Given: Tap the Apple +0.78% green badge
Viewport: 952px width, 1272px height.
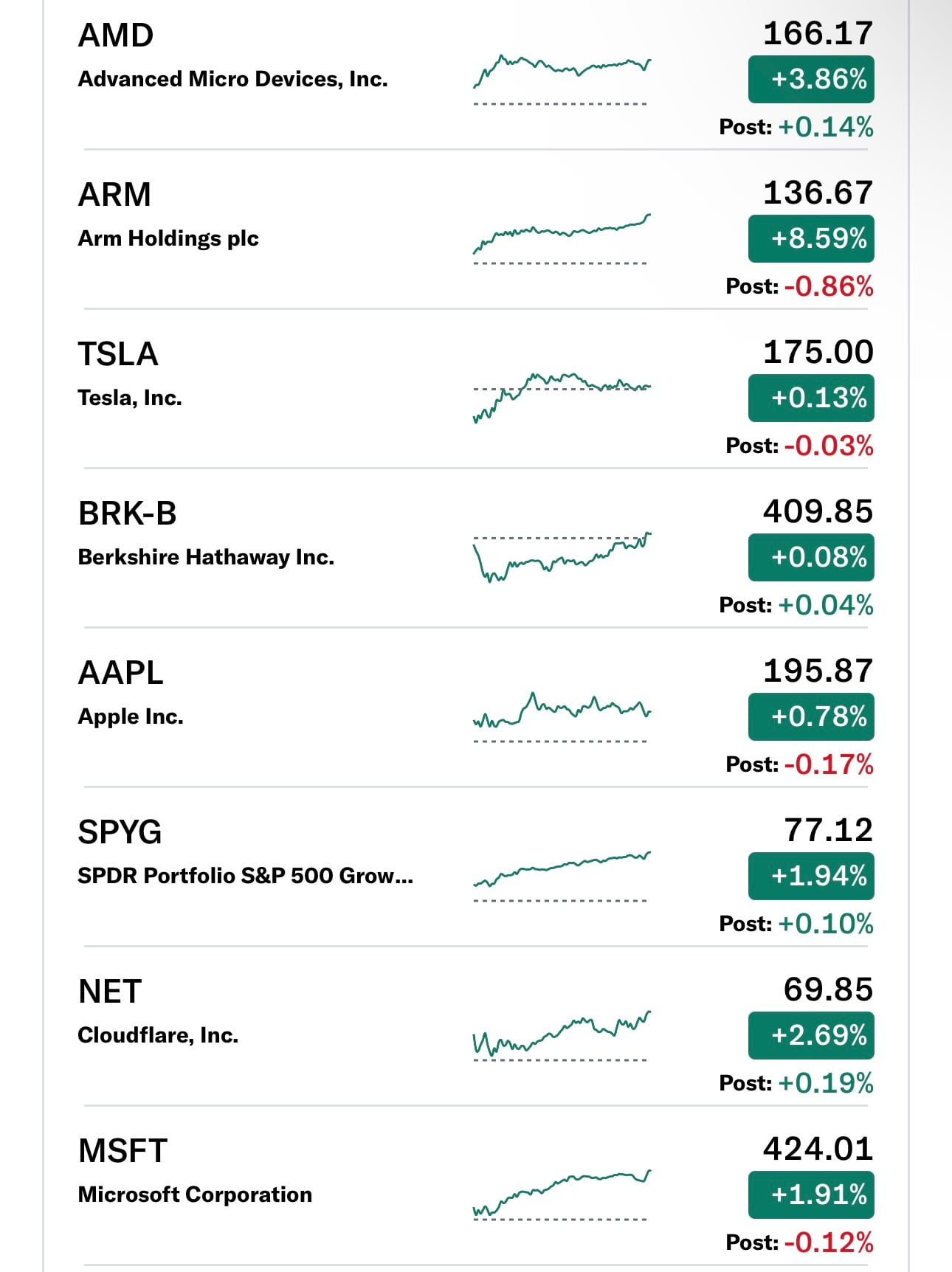Looking at the screenshot, I should (811, 716).
